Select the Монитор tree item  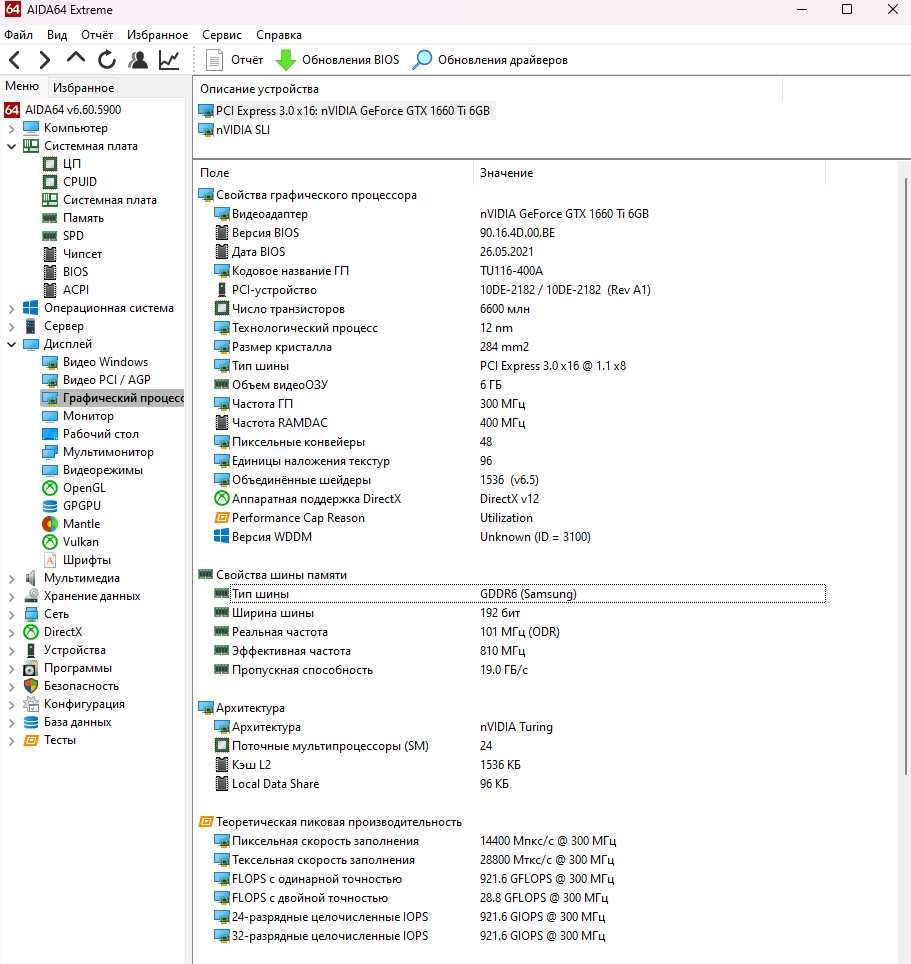point(88,416)
